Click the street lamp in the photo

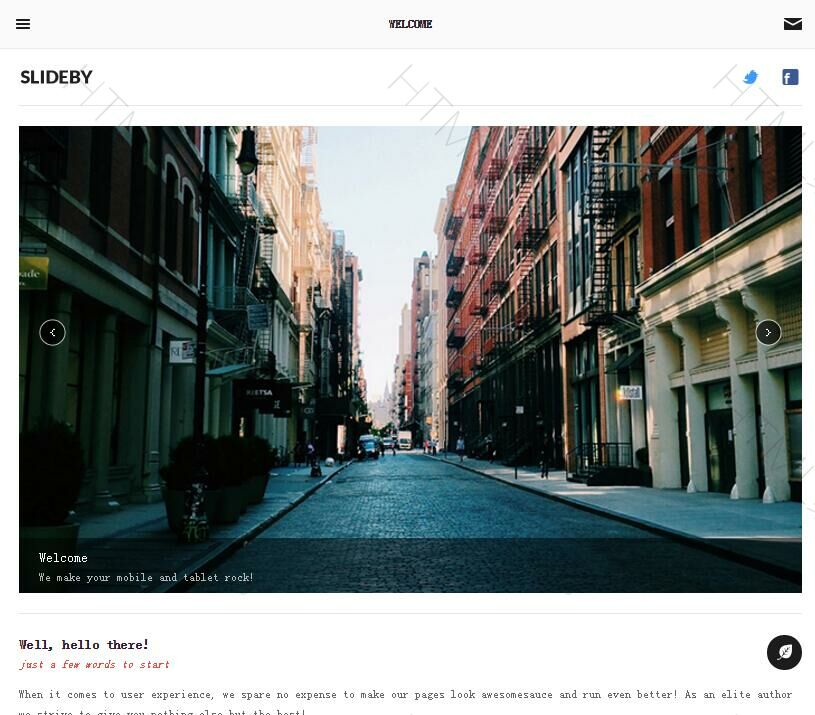pos(247,151)
